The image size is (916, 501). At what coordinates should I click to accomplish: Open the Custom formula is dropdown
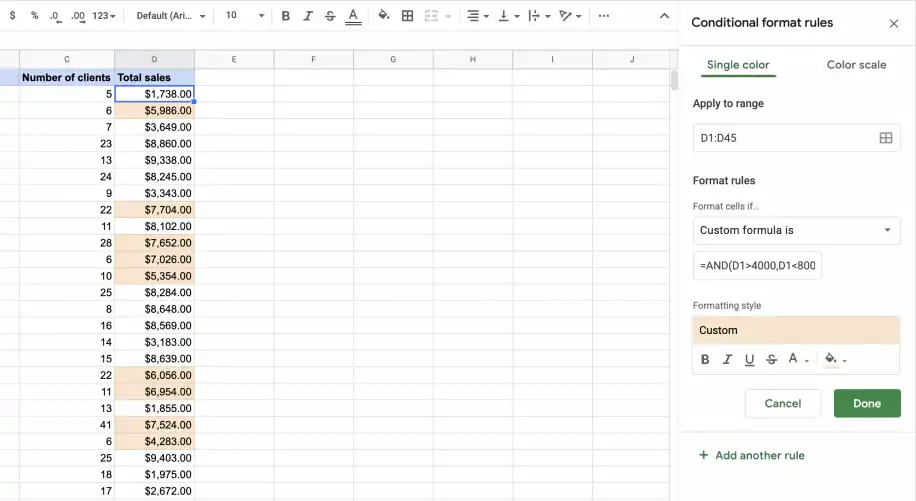796,230
